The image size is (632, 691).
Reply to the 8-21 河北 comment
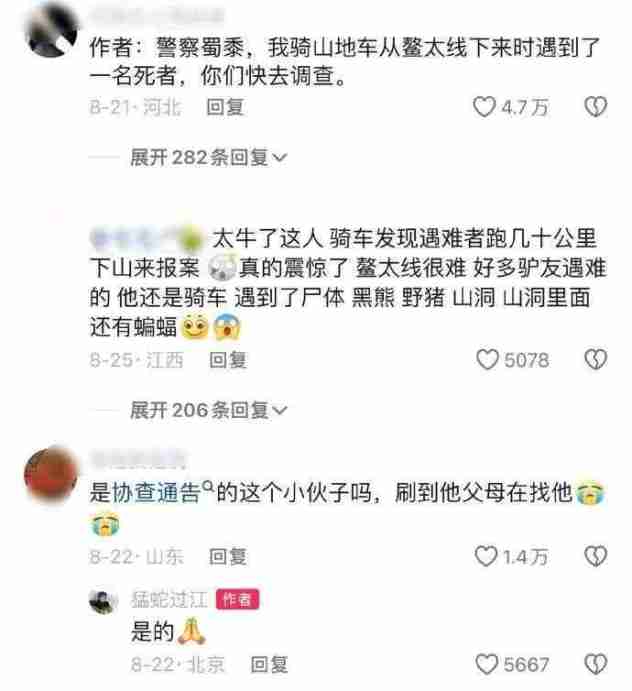click(x=225, y=107)
